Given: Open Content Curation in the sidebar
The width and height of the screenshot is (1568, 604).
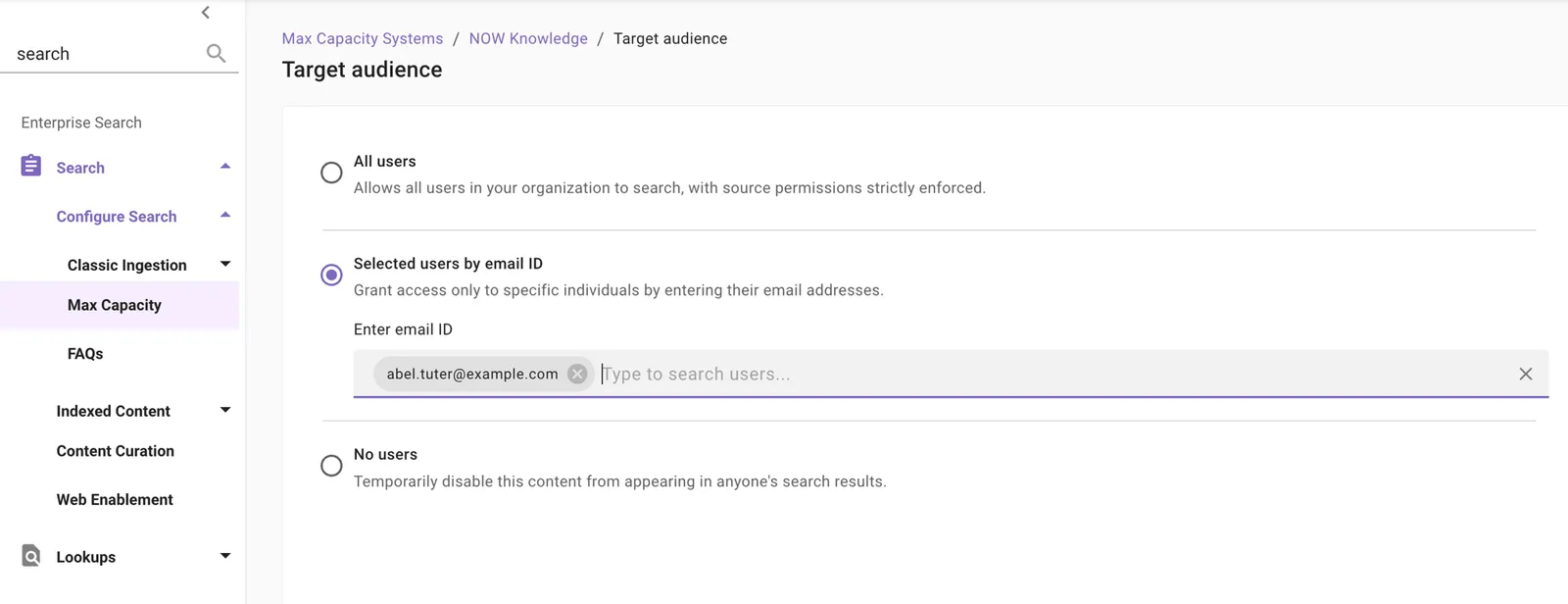Looking at the screenshot, I should click(x=116, y=451).
